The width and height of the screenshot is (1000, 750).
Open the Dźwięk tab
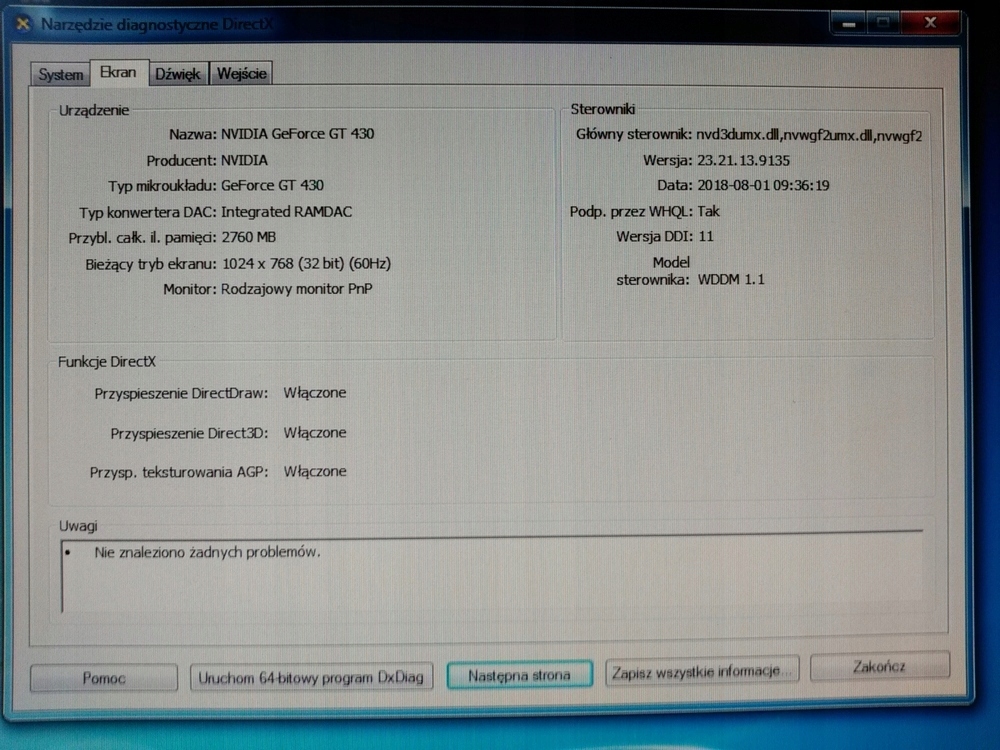point(178,74)
